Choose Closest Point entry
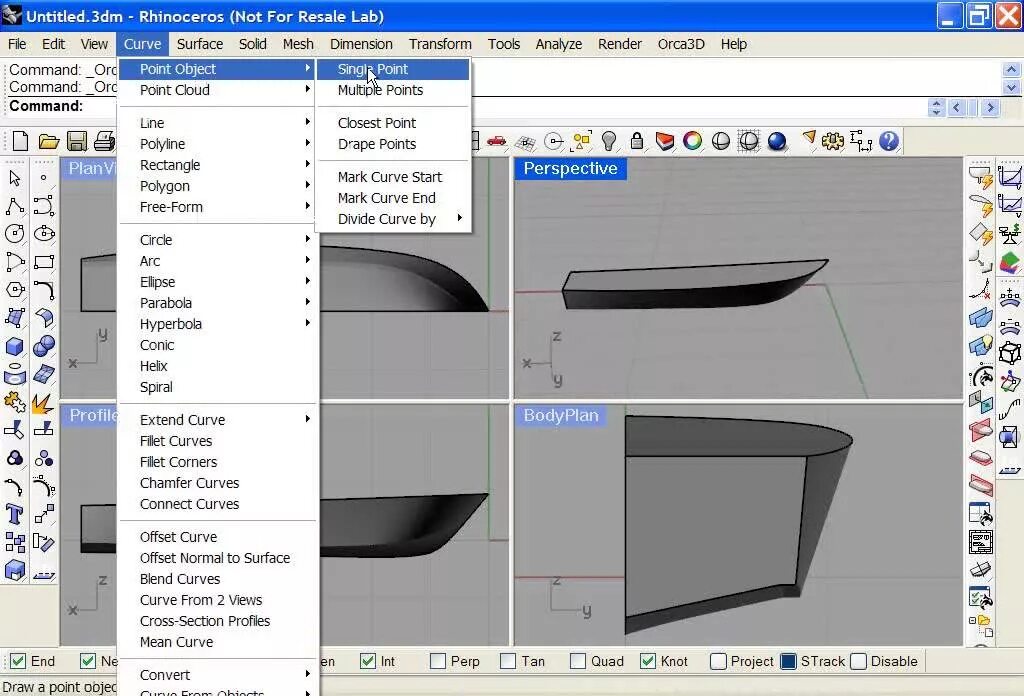 pyautogui.click(x=393, y=123)
